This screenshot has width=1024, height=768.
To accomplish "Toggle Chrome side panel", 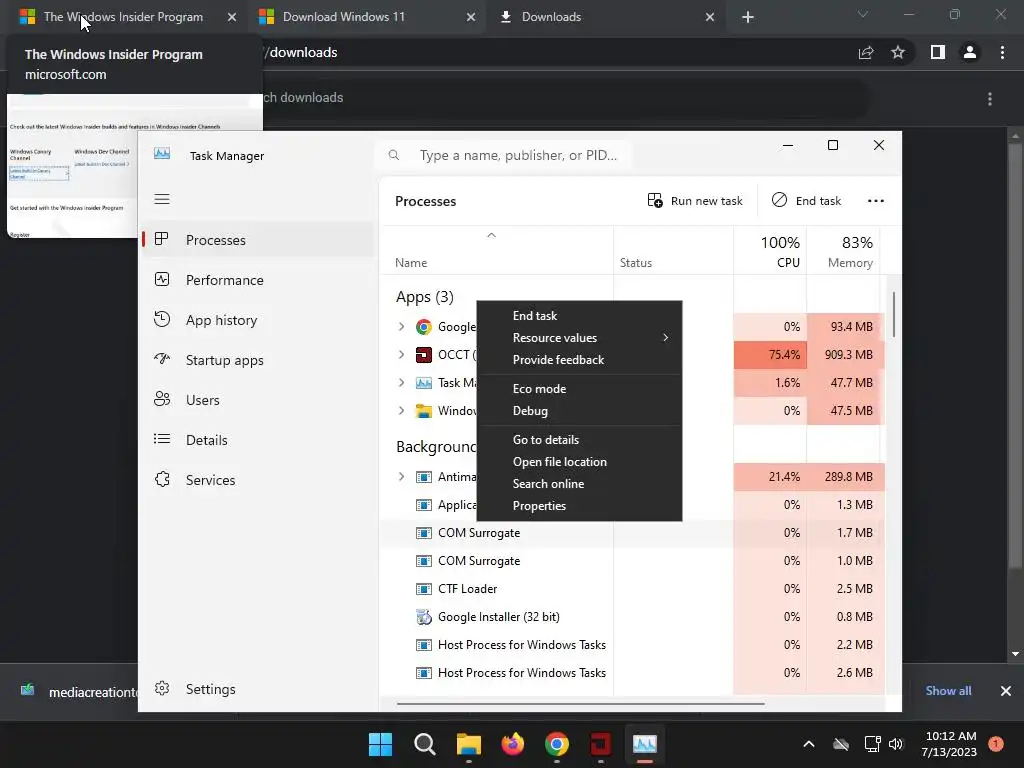I will (x=938, y=52).
